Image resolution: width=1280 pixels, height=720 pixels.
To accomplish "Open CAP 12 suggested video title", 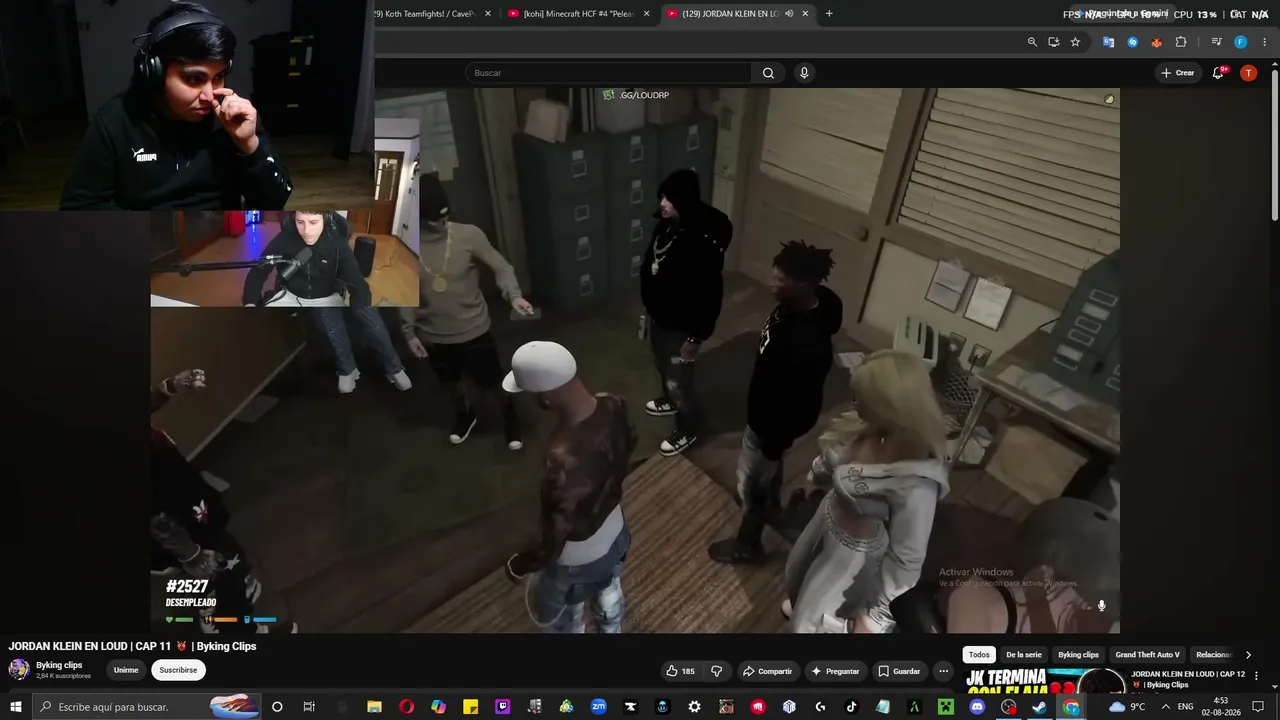I will pos(1188,679).
